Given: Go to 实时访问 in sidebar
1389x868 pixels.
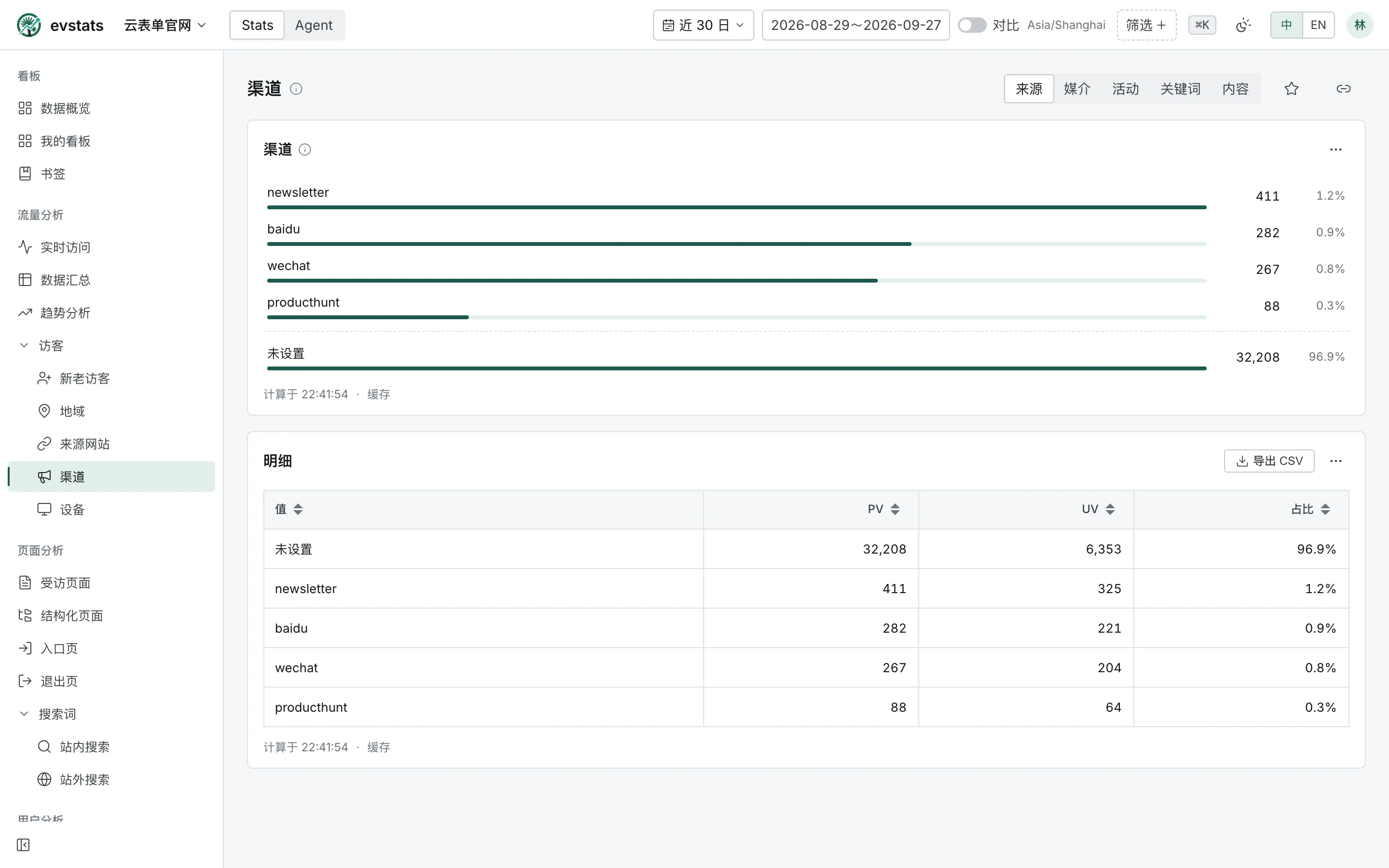Looking at the screenshot, I should pos(111,247).
